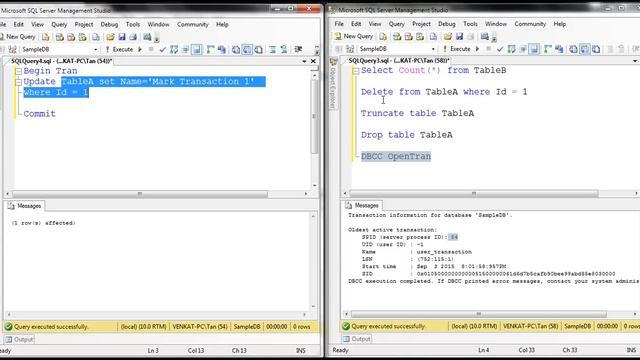Click Parse checkmark icon in SQLQuery4 window
This screenshot has height=360, width=640.
tap(162, 49)
